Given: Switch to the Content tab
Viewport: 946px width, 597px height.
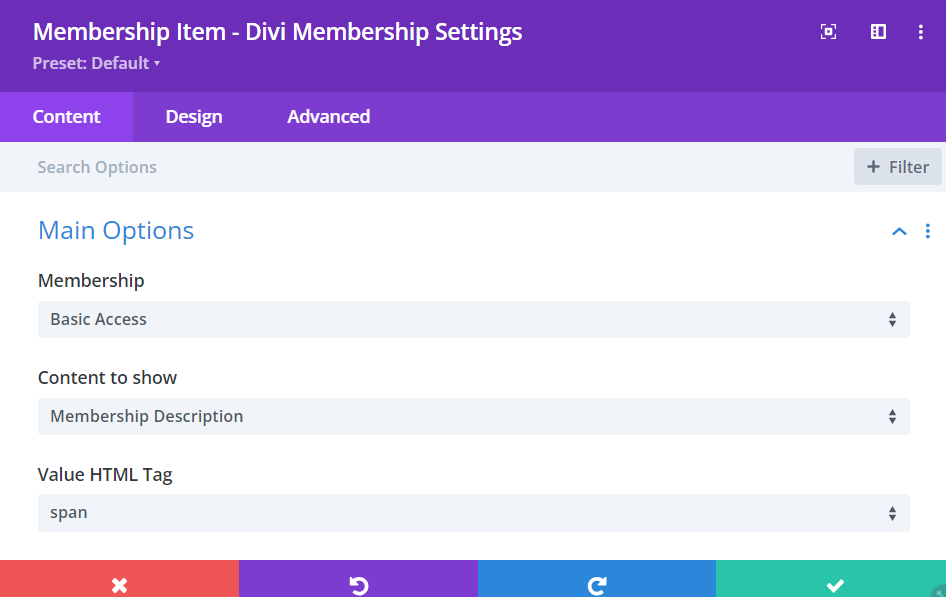Looking at the screenshot, I should (x=66, y=117).
